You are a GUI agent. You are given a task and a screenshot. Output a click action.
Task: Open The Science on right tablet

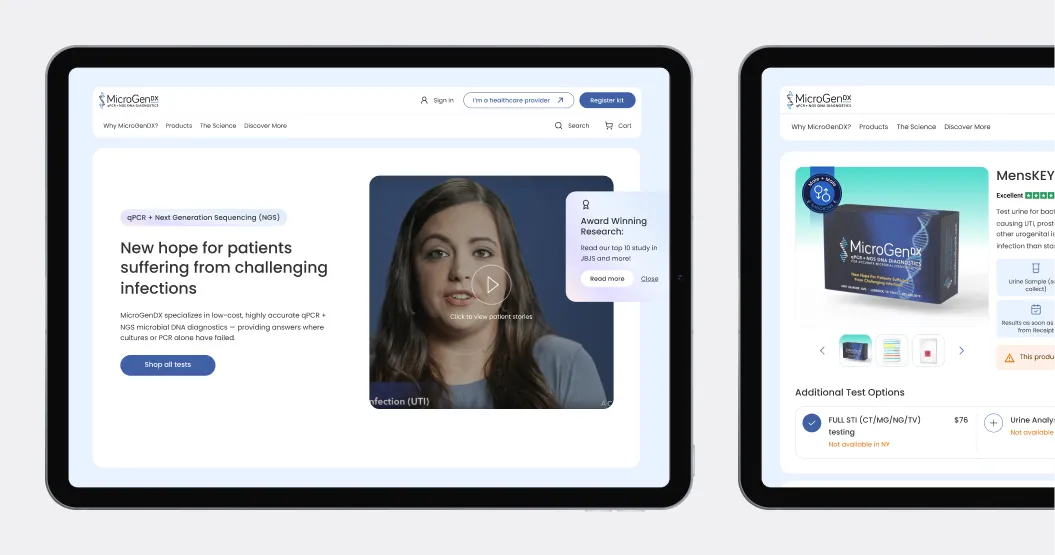[916, 126]
